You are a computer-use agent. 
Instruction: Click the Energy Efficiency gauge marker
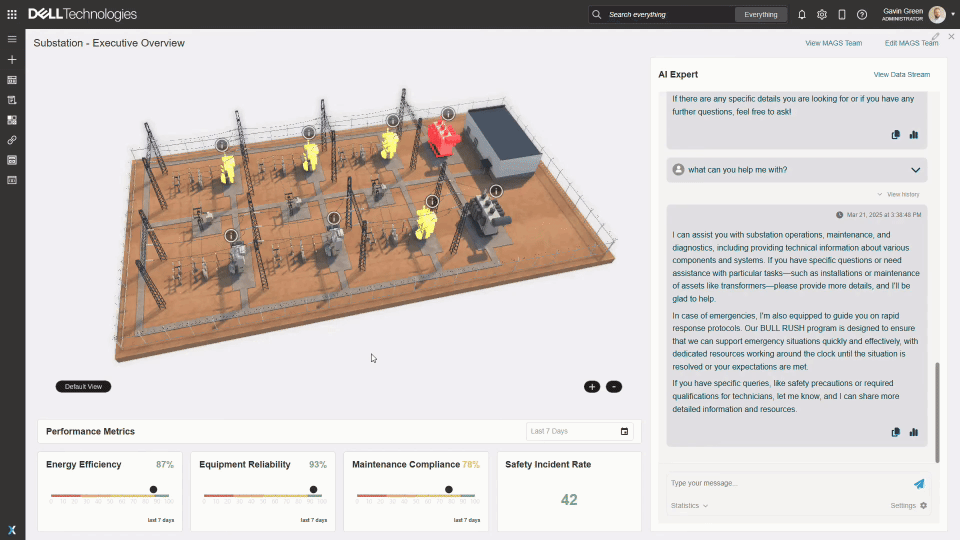[153, 490]
